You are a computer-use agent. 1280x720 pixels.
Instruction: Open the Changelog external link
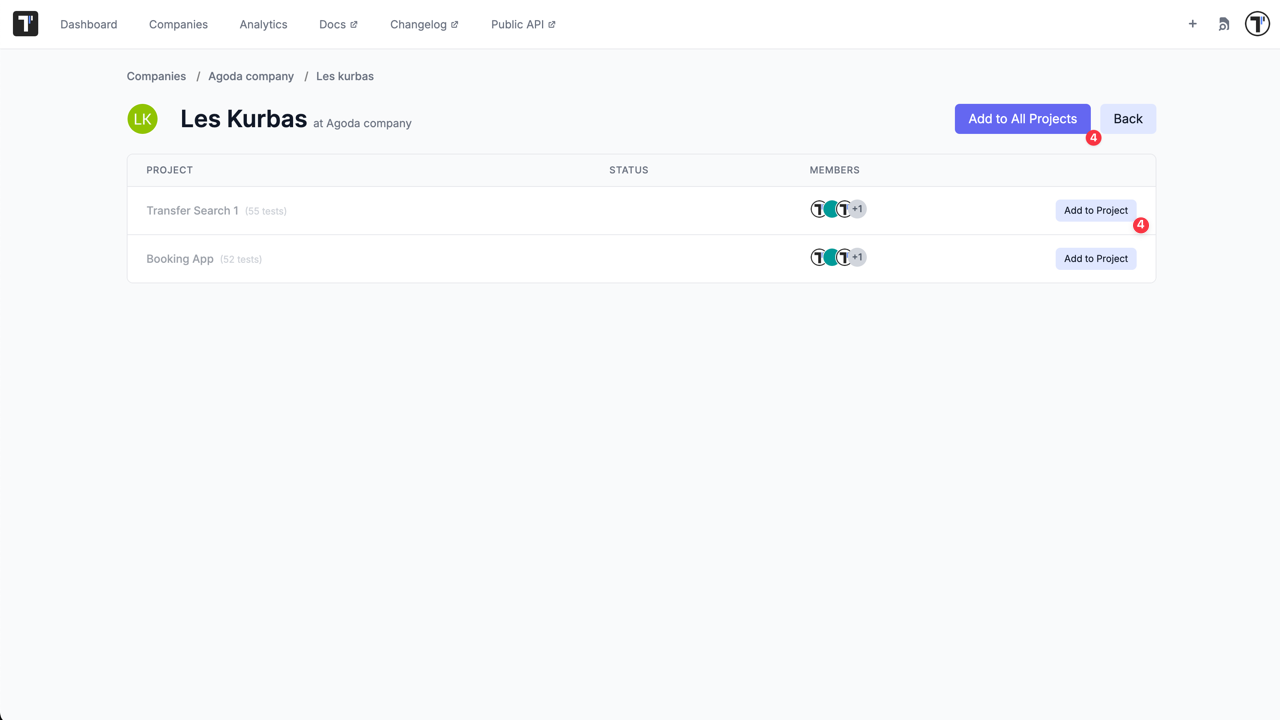coord(419,24)
